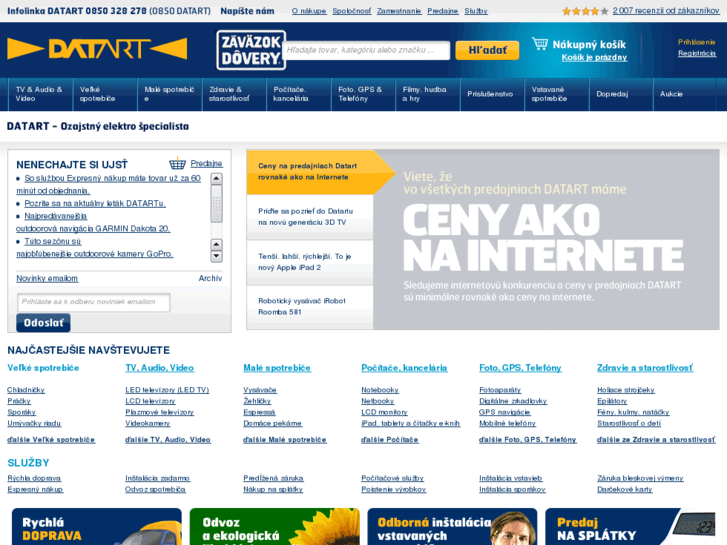Screen dimensions: 727x545
Task: Open Holiace strojčeky link
Action: 625,390
